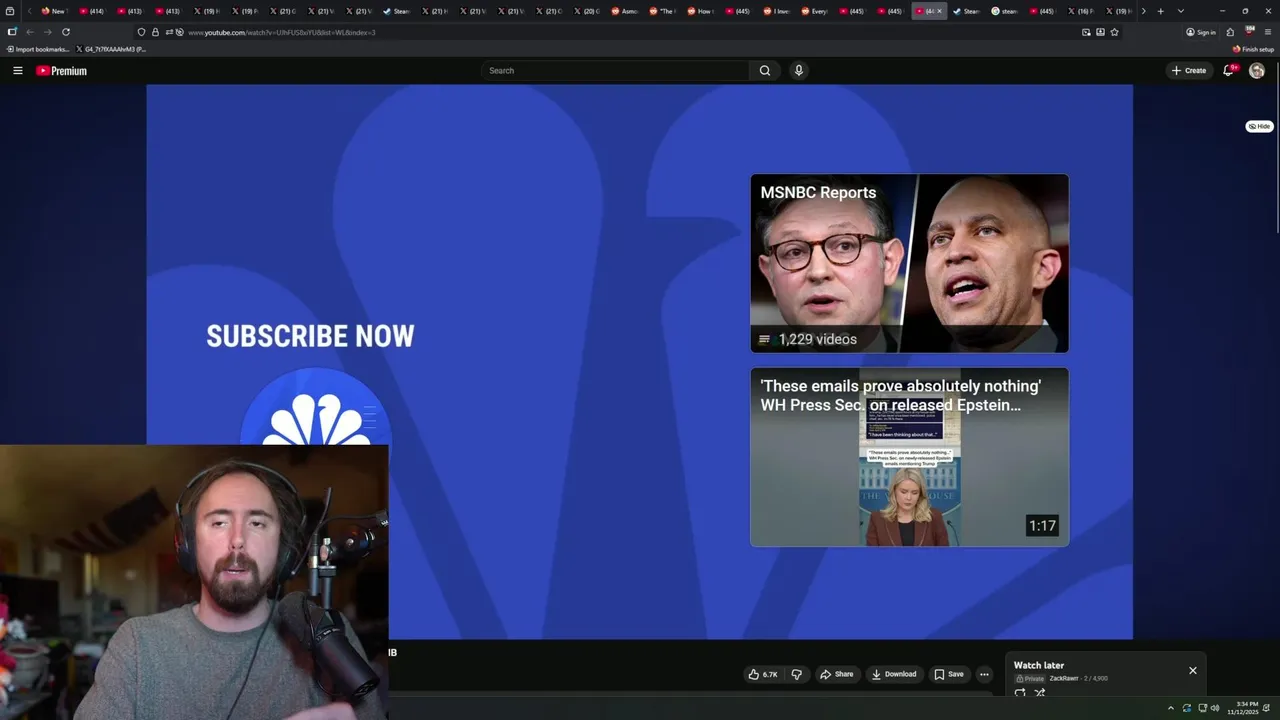This screenshot has width=1280, height=720.
Task: Open the three-dot more actions menu
Action: (x=984, y=674)
